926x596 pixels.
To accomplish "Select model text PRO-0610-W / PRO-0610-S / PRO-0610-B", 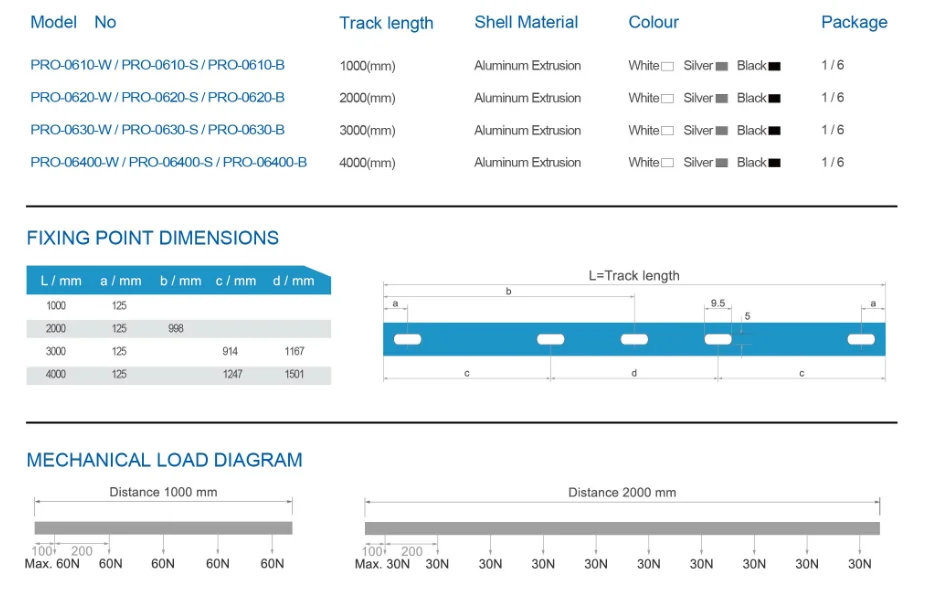I will [x=157, y=65].
